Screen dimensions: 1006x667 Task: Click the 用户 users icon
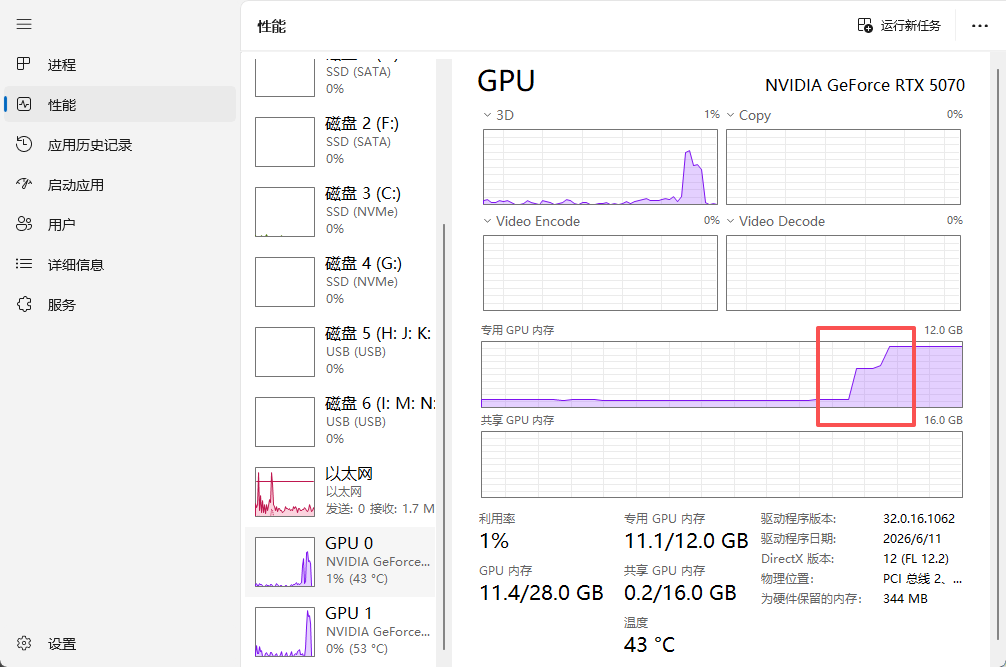click(24, 224)
